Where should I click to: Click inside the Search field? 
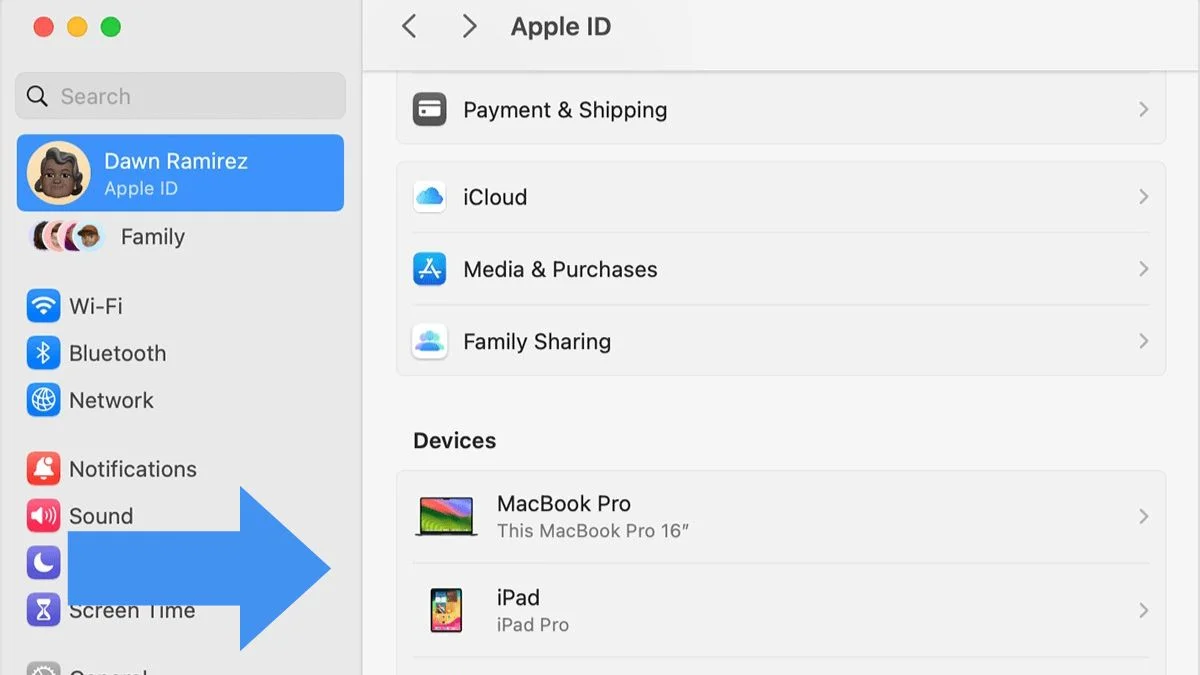pyautogui.click(x=180, y=96)
